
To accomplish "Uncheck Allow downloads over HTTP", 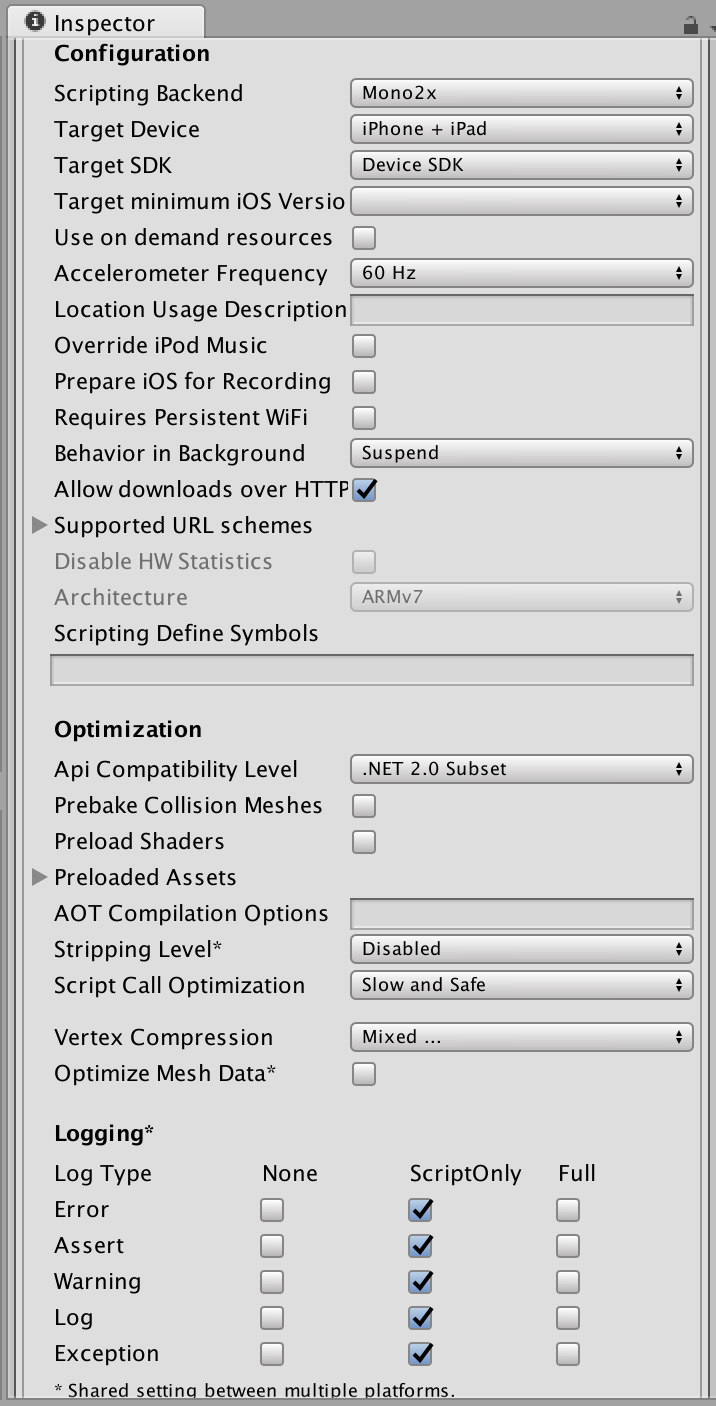I will [x=364, y=490].
